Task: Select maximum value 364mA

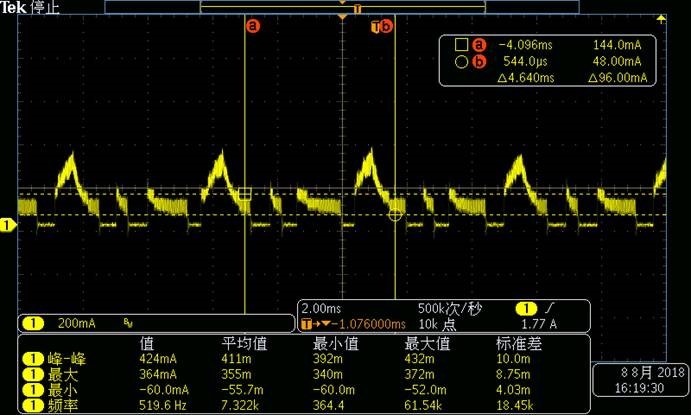Action: [158, 374]
